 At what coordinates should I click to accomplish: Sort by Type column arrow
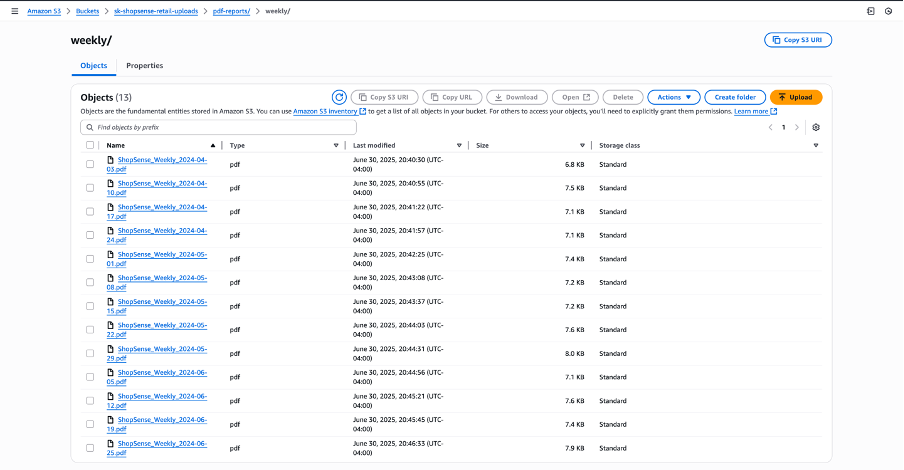pos(336,145)
